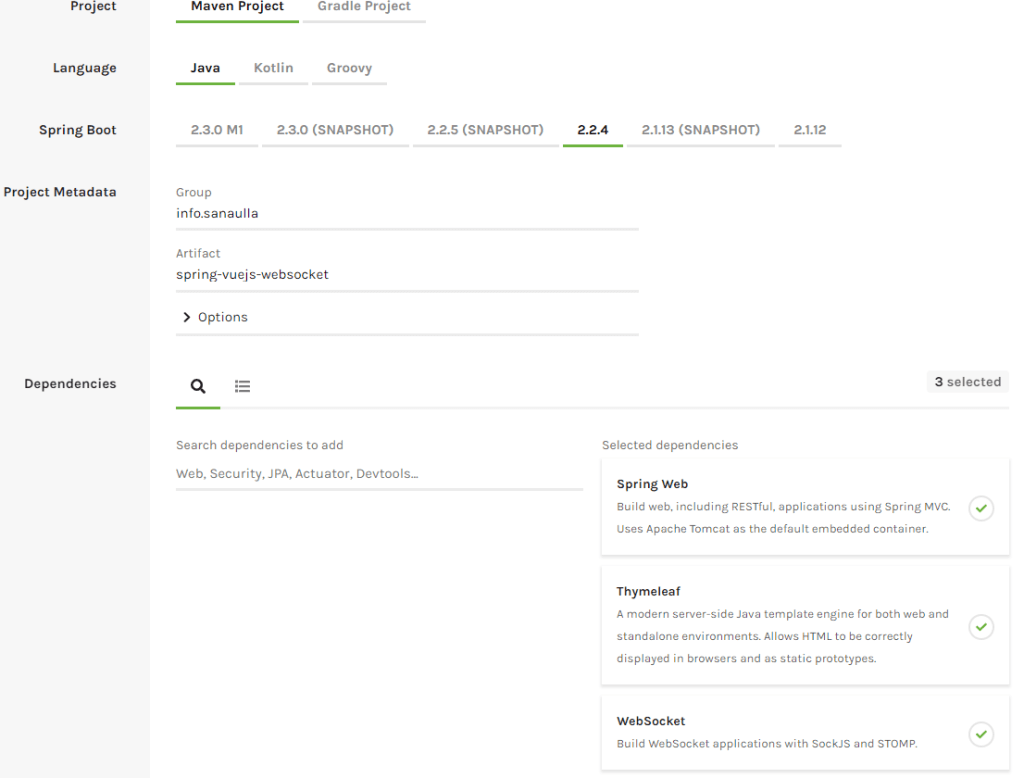
Task: Click the Selected dependencies heading
Action: pyautogui.click(x=669, y=445)
